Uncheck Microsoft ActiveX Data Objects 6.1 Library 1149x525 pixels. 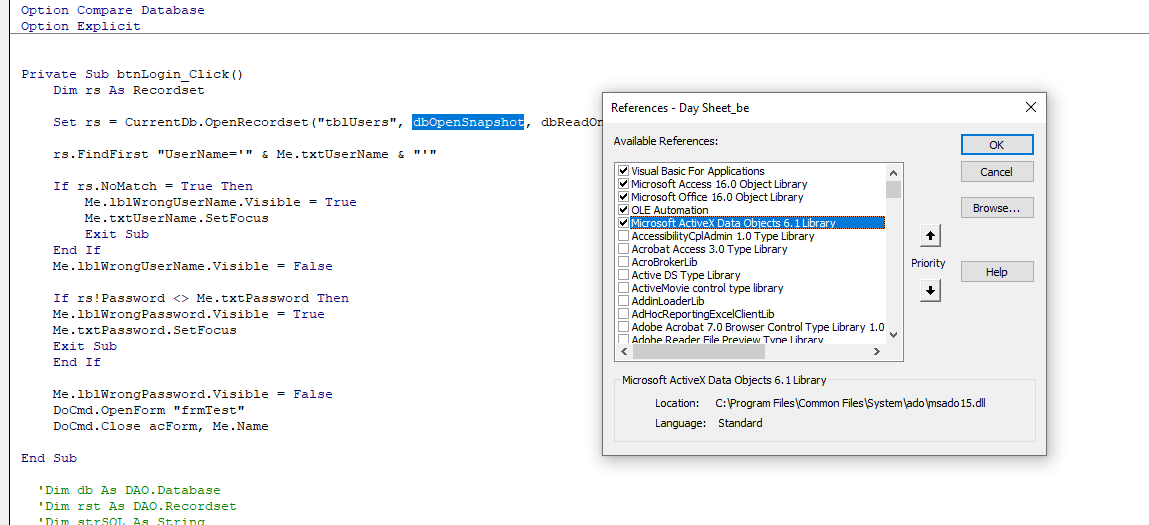624,223
